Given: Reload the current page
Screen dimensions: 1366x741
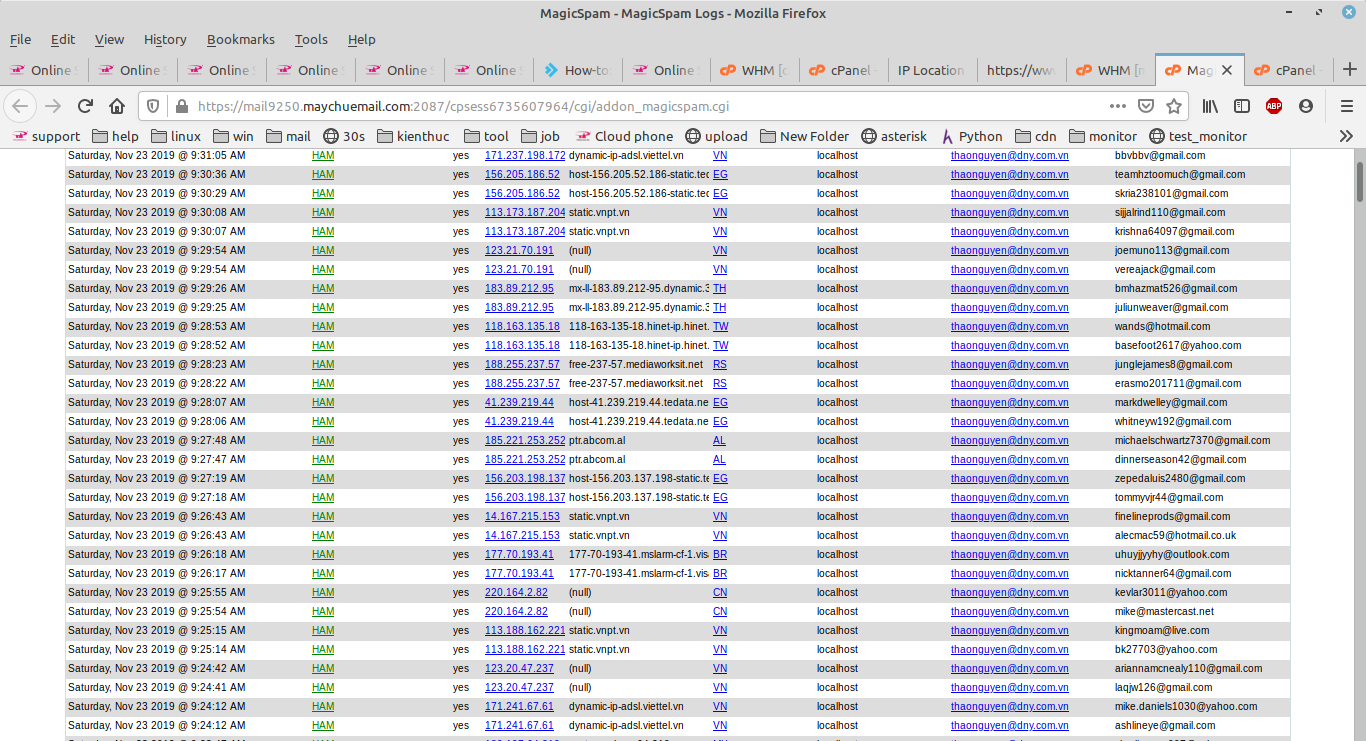Looking at the screenshot, I should point(85,105).
